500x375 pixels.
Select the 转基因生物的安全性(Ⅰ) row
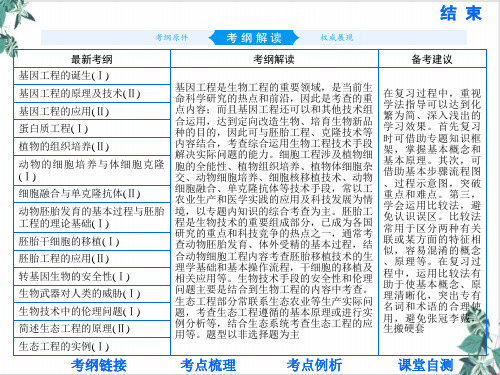[x=92, y=276]
